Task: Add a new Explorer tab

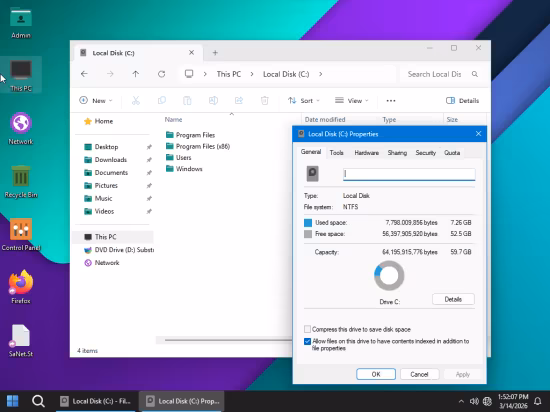Action: point(215,53)
